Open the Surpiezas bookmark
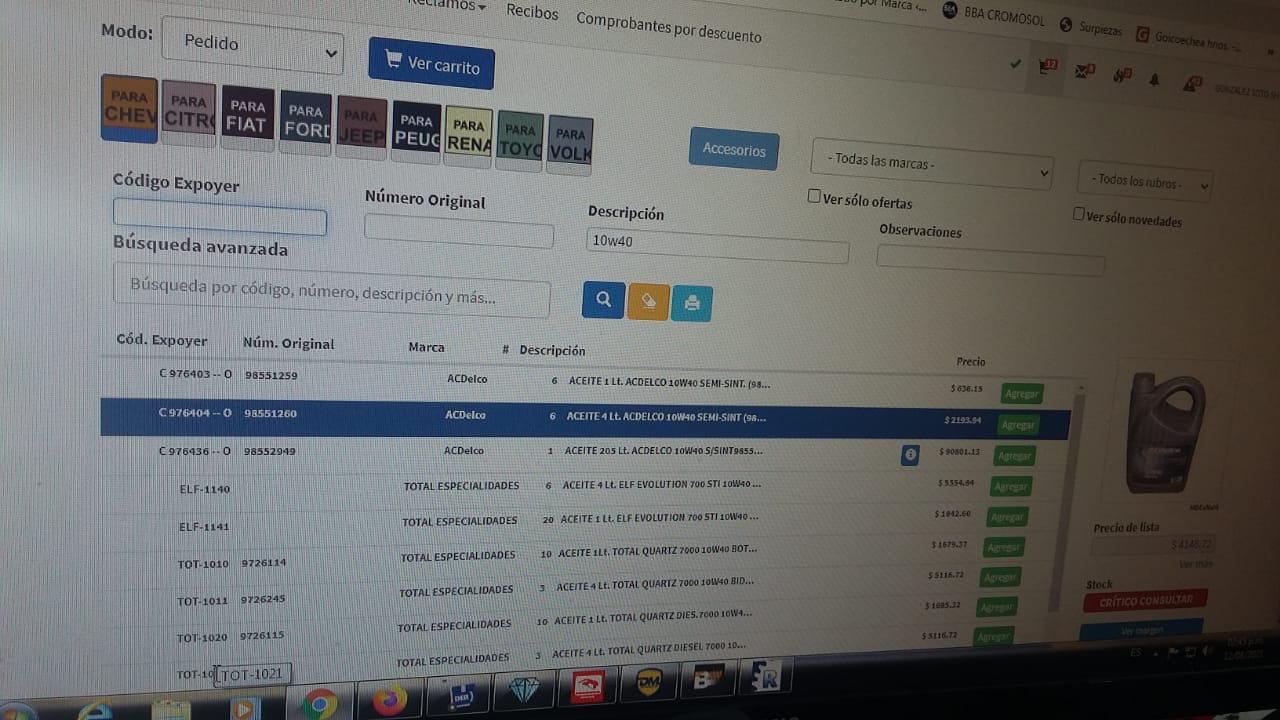Viewport: 1280px width, 720px height. [x=1091, y=26]
